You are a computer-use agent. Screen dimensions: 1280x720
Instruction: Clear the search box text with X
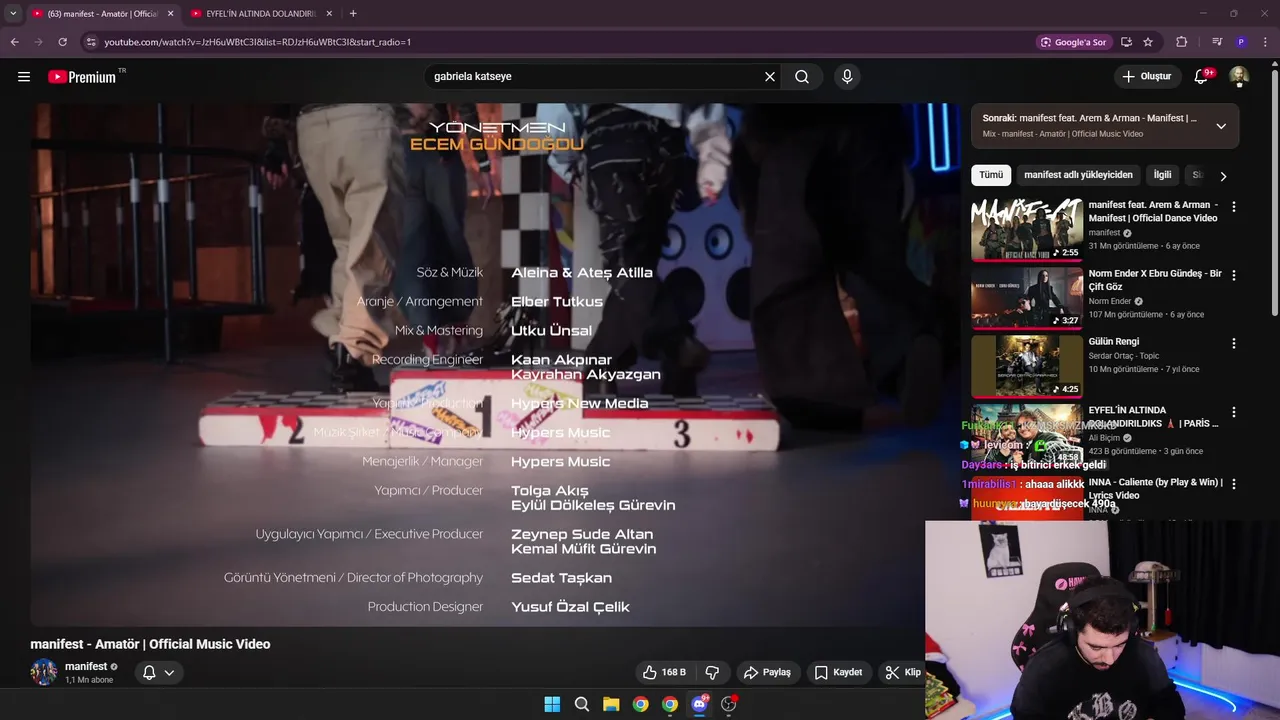pos(770,76)
